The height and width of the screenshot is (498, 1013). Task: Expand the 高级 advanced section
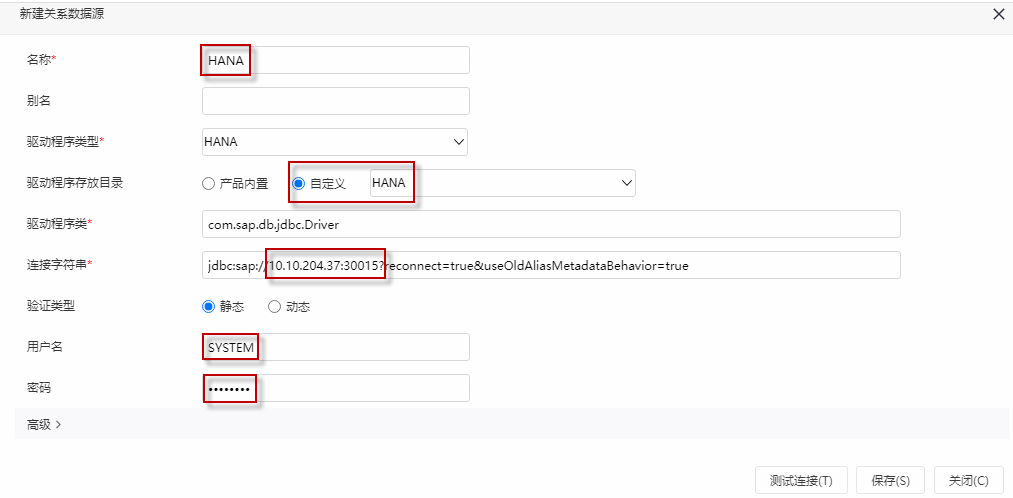click(44, 424)
